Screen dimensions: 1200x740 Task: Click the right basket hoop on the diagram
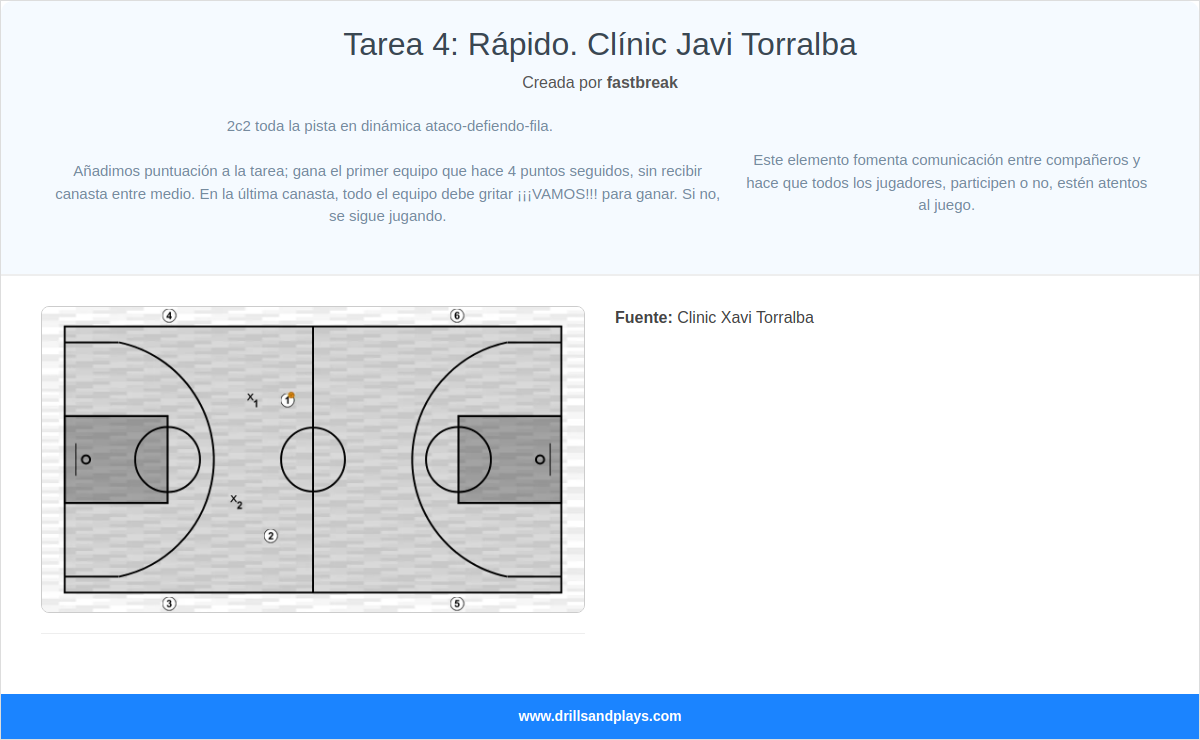point(538,459)
